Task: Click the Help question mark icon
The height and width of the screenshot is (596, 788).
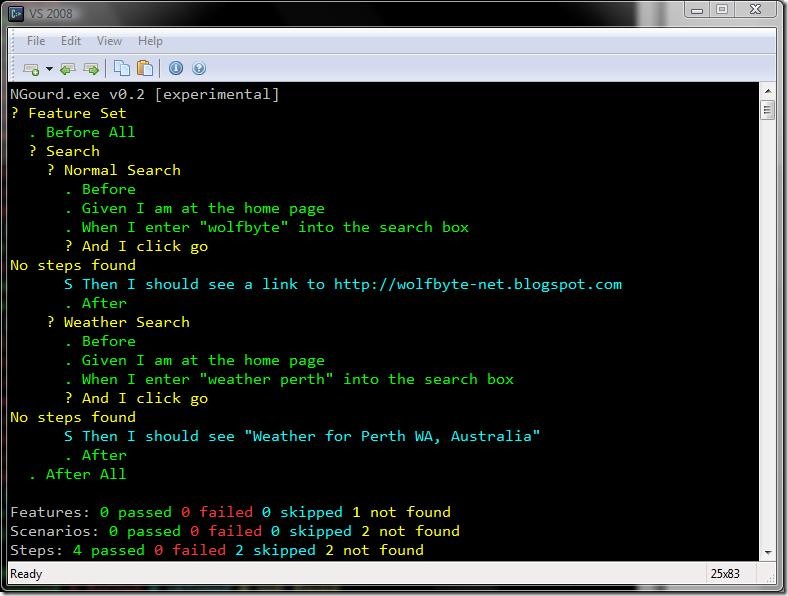Action: [199, 68]
